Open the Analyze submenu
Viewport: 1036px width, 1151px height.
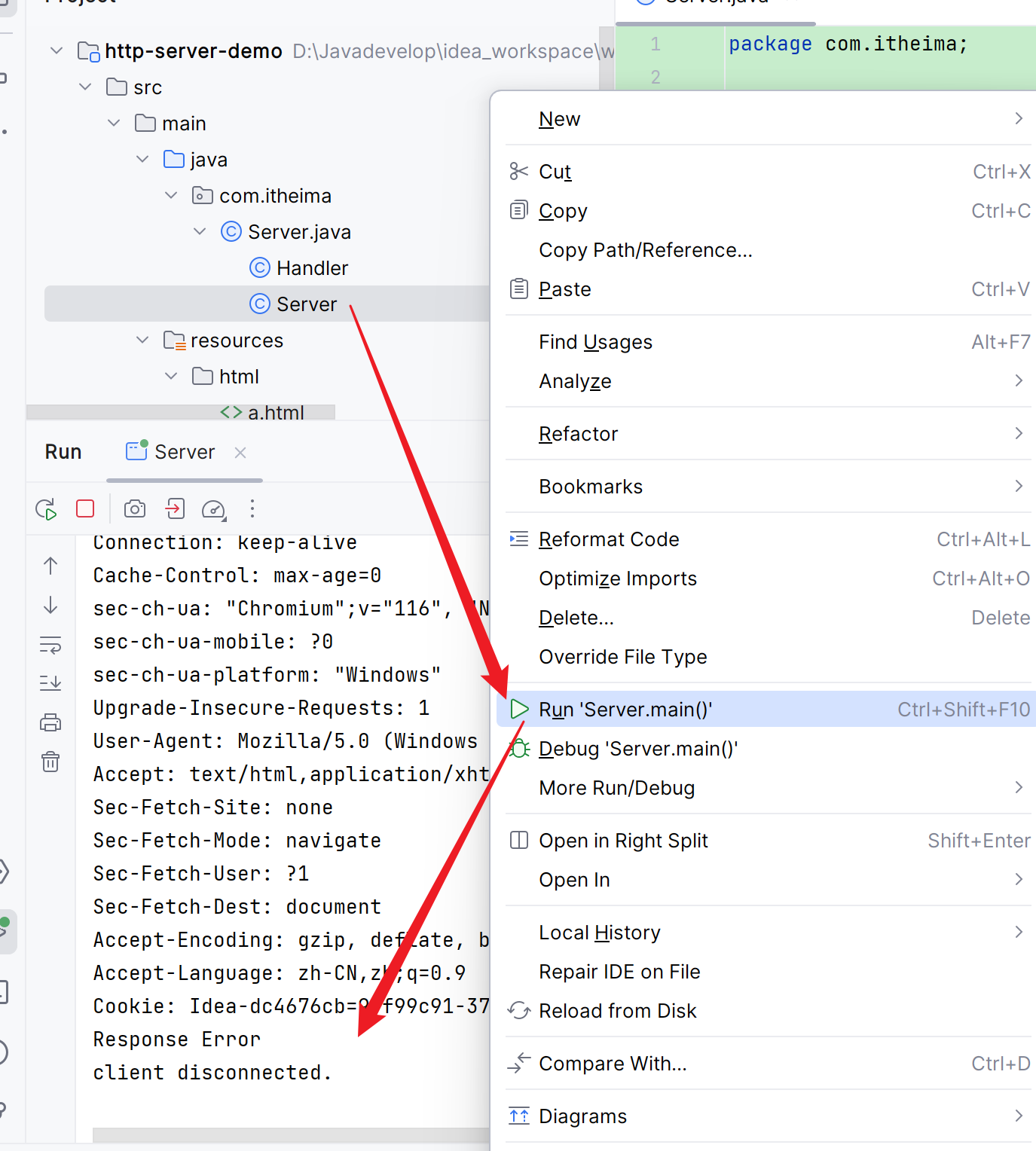767,381
